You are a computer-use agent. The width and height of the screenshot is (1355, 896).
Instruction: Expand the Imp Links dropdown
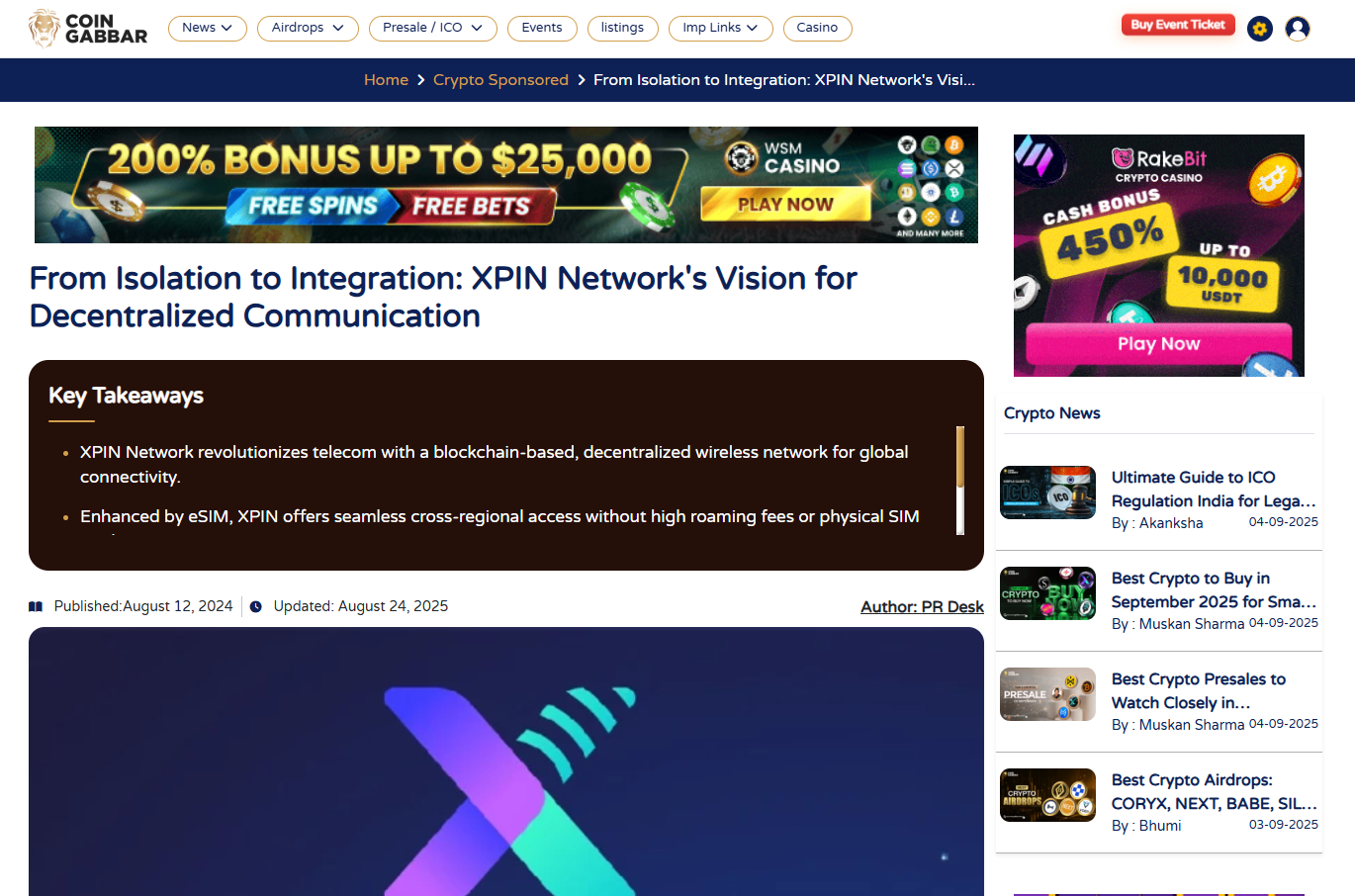(x=720, y=28)
